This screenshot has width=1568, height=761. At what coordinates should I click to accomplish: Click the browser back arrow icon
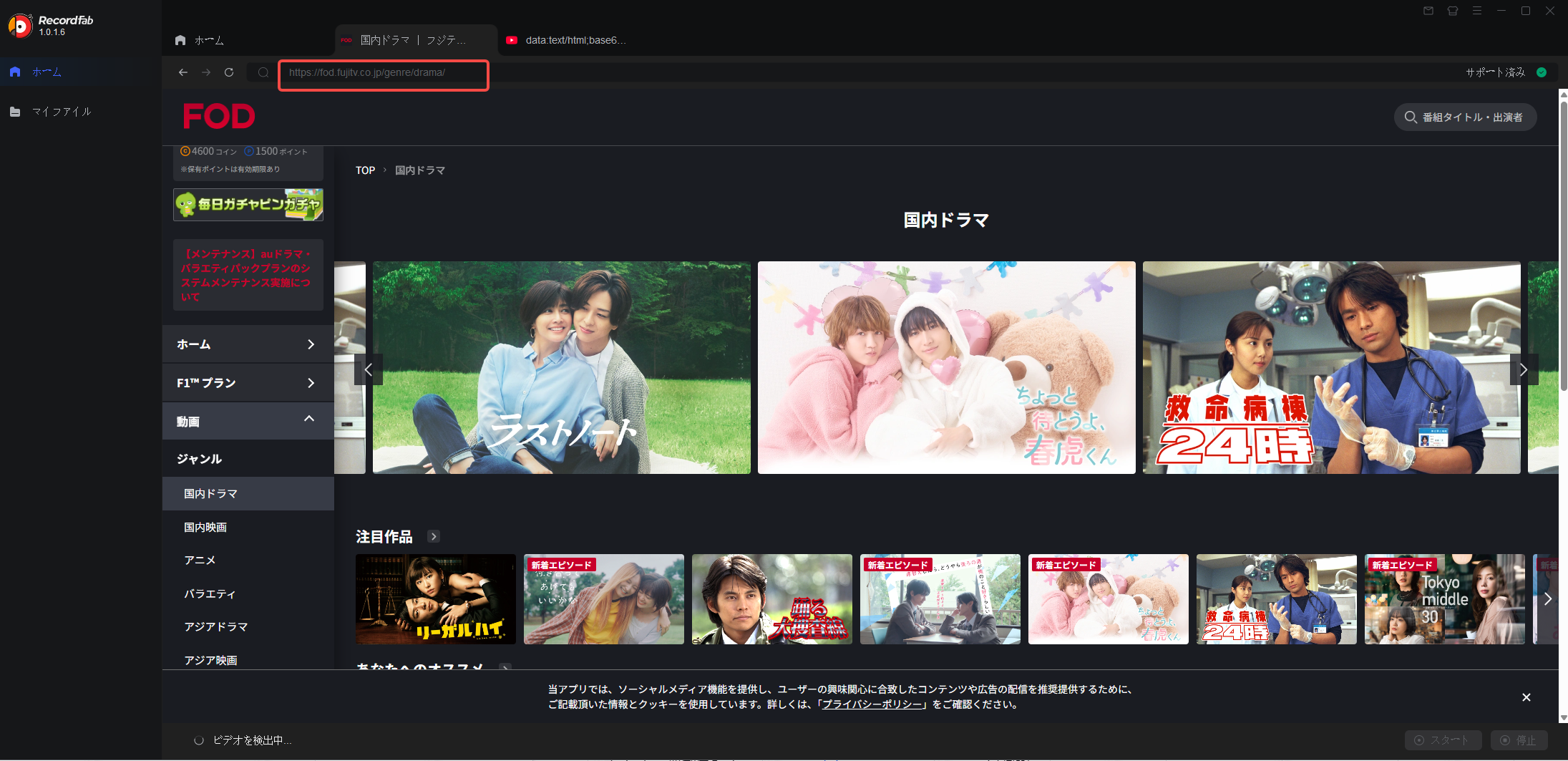pyautogui.click(x=183, y=72)
